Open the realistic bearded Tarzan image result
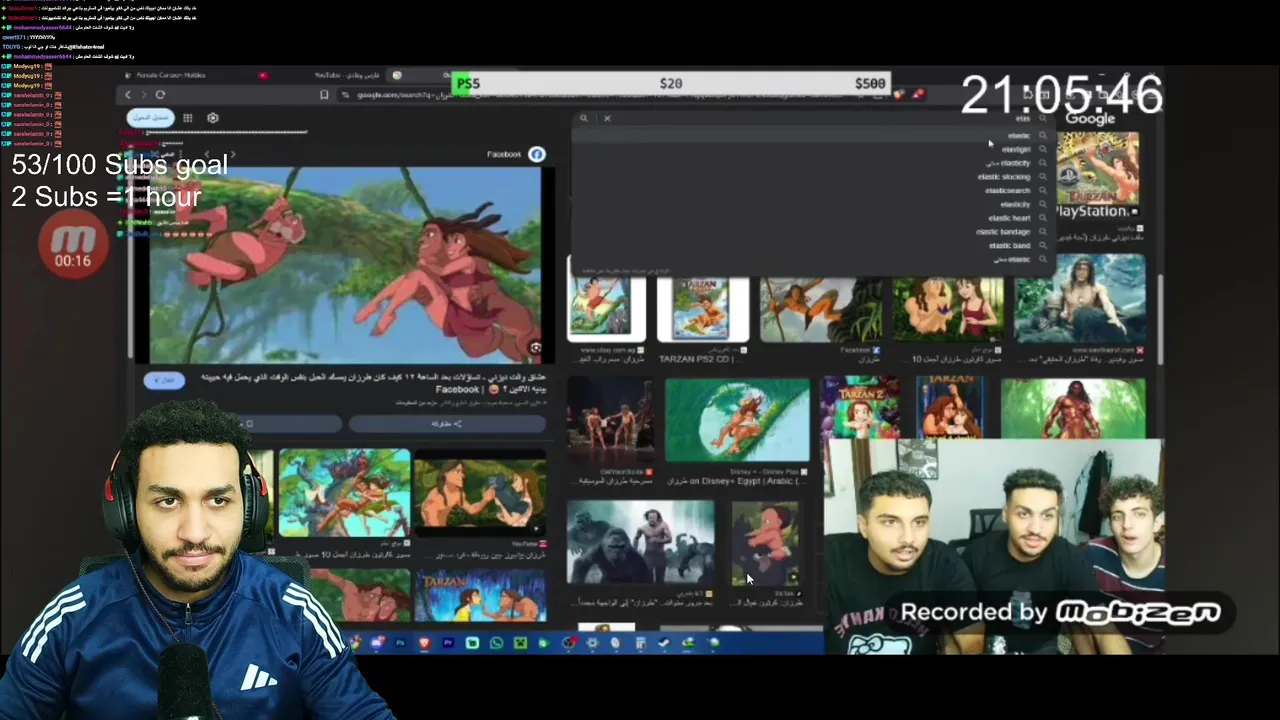This screenshot has width=1280, height=720. tap(1080, 299)
